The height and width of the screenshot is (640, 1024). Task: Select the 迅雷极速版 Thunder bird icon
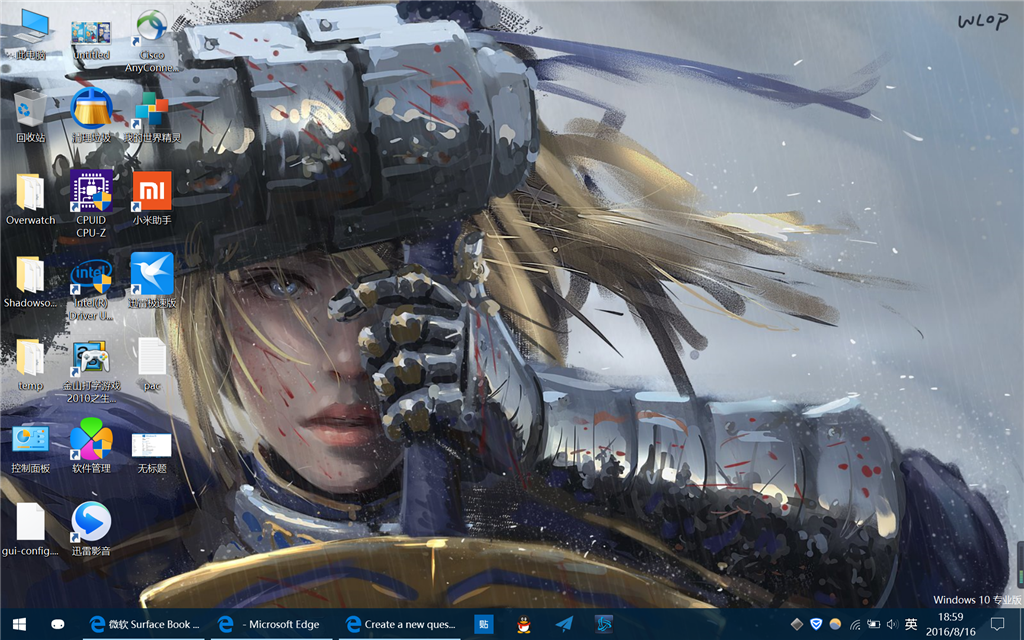[x=152, y=281]
